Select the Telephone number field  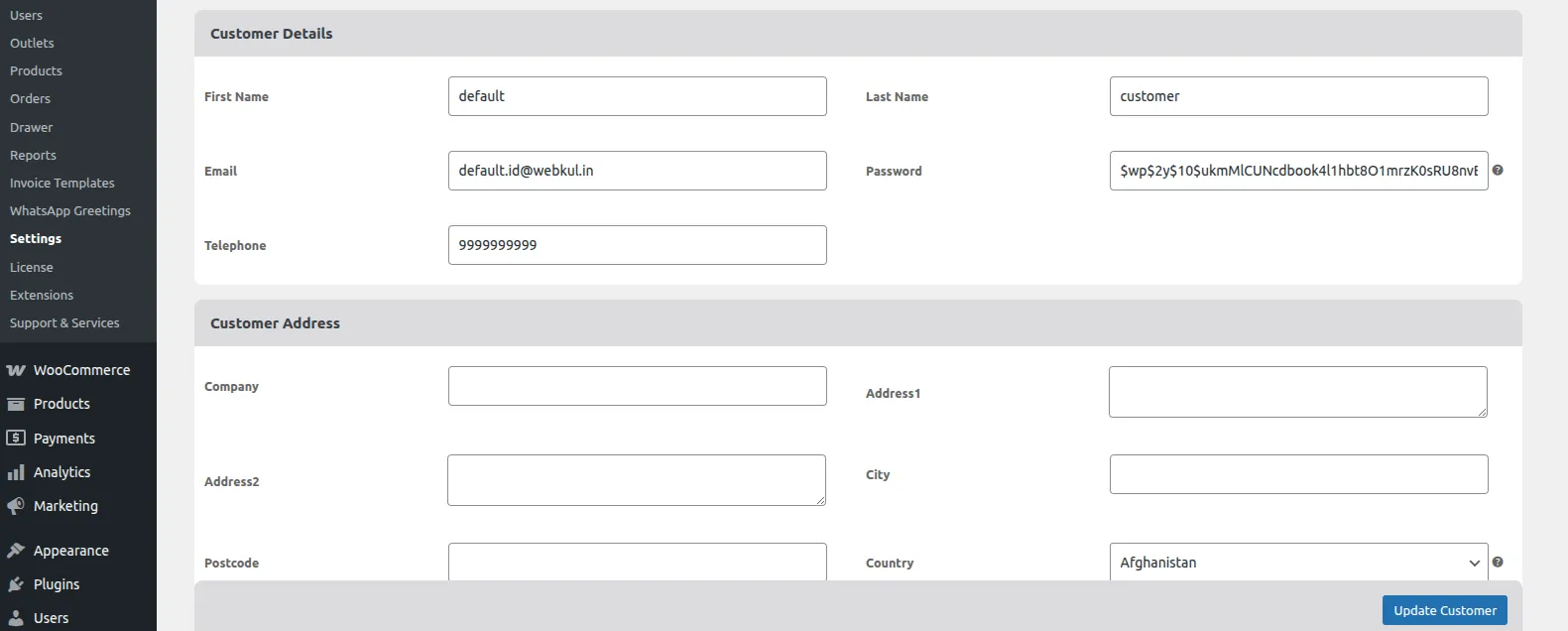coord(637,245)
